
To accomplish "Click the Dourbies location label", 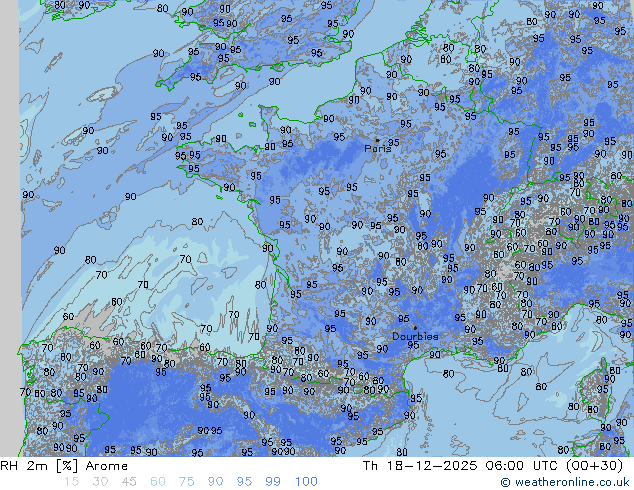I will pos(415,336).
